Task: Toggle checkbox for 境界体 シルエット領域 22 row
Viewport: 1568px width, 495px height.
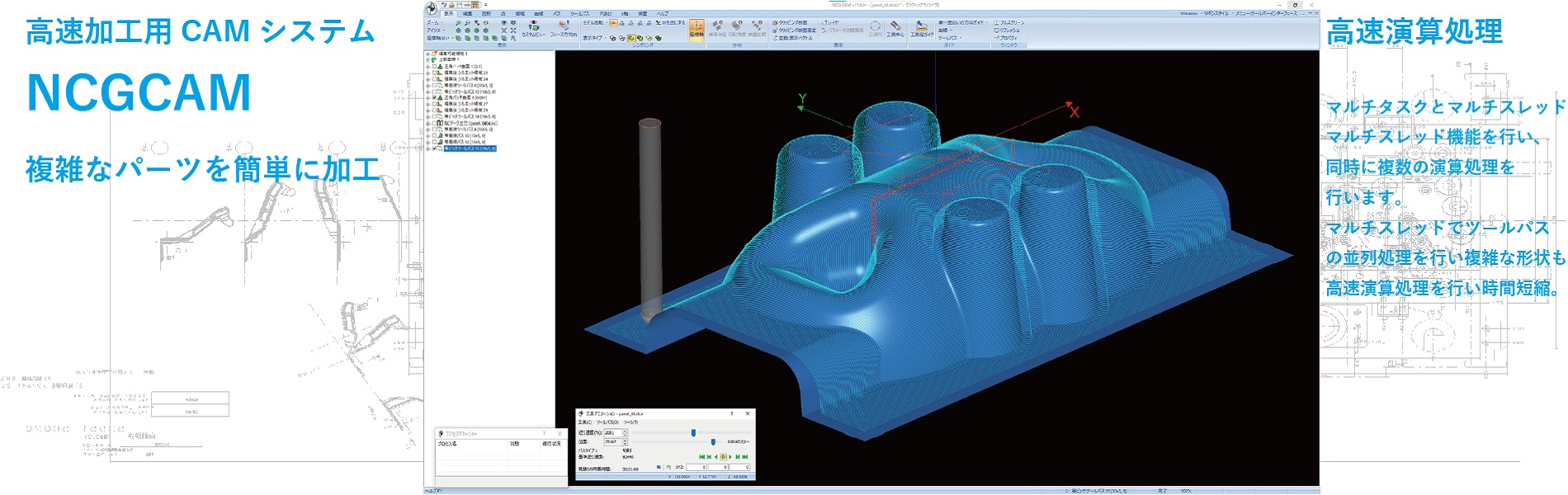Action: pyautogui.click(x=435, y=73)
